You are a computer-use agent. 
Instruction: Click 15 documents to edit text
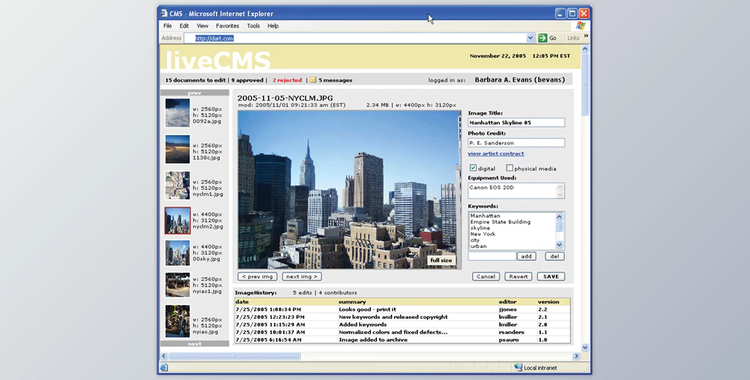coord(195,80)
